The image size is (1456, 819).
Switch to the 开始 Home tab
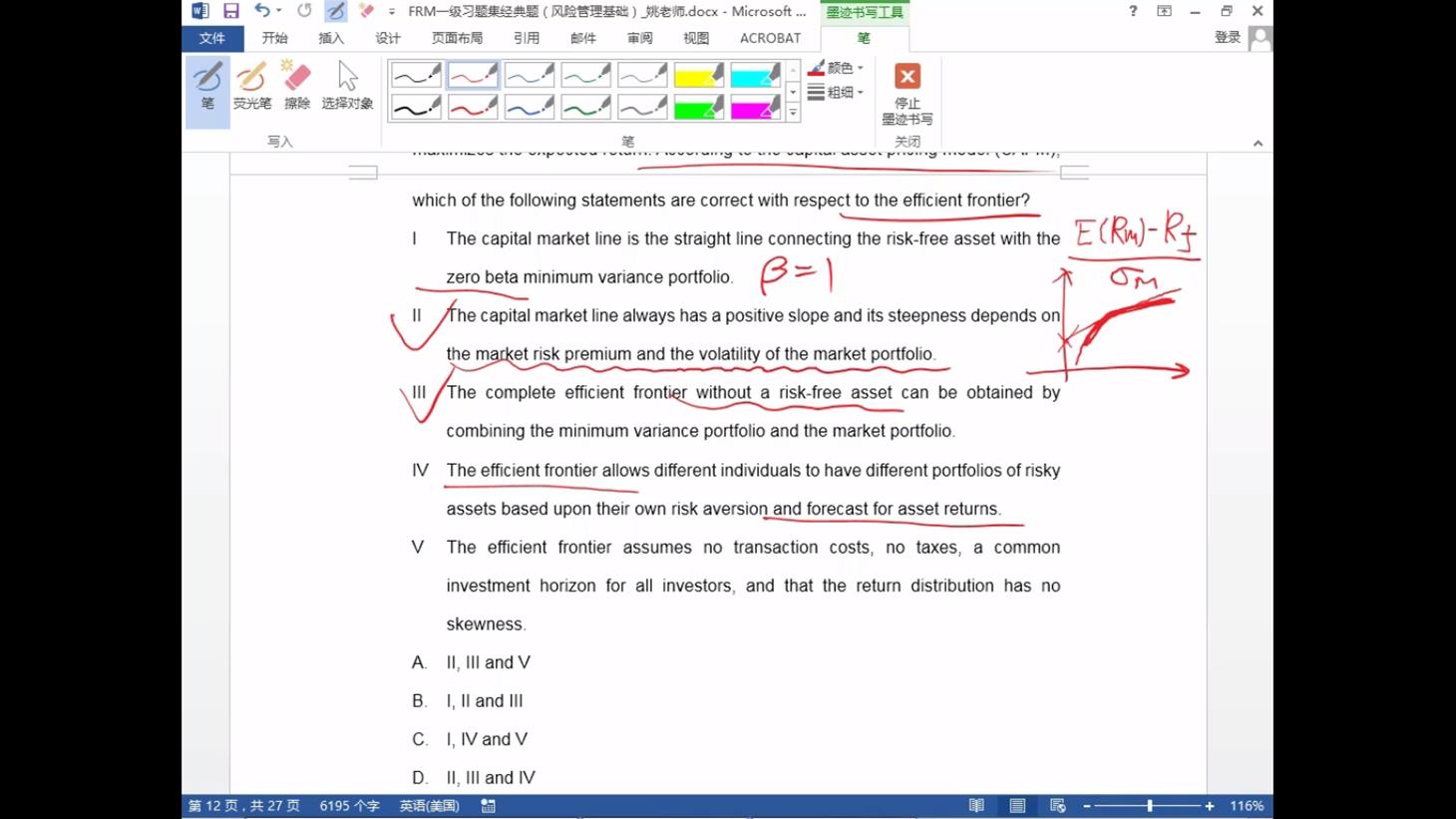(275, 38)
